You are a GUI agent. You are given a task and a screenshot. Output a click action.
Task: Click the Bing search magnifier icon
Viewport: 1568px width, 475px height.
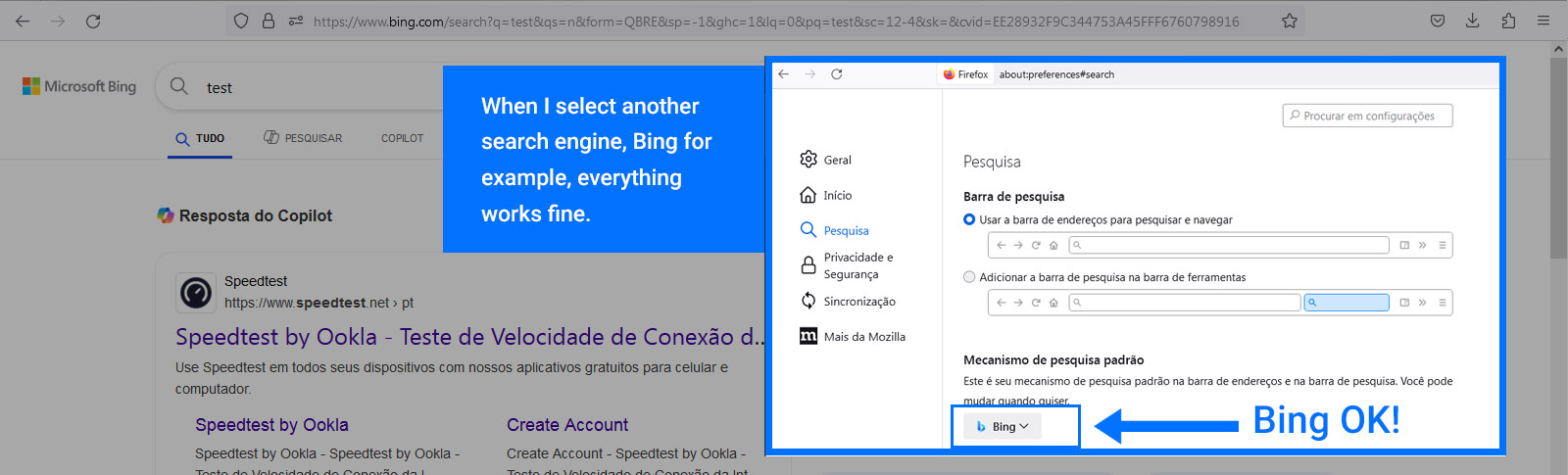(x=179, y=86)
